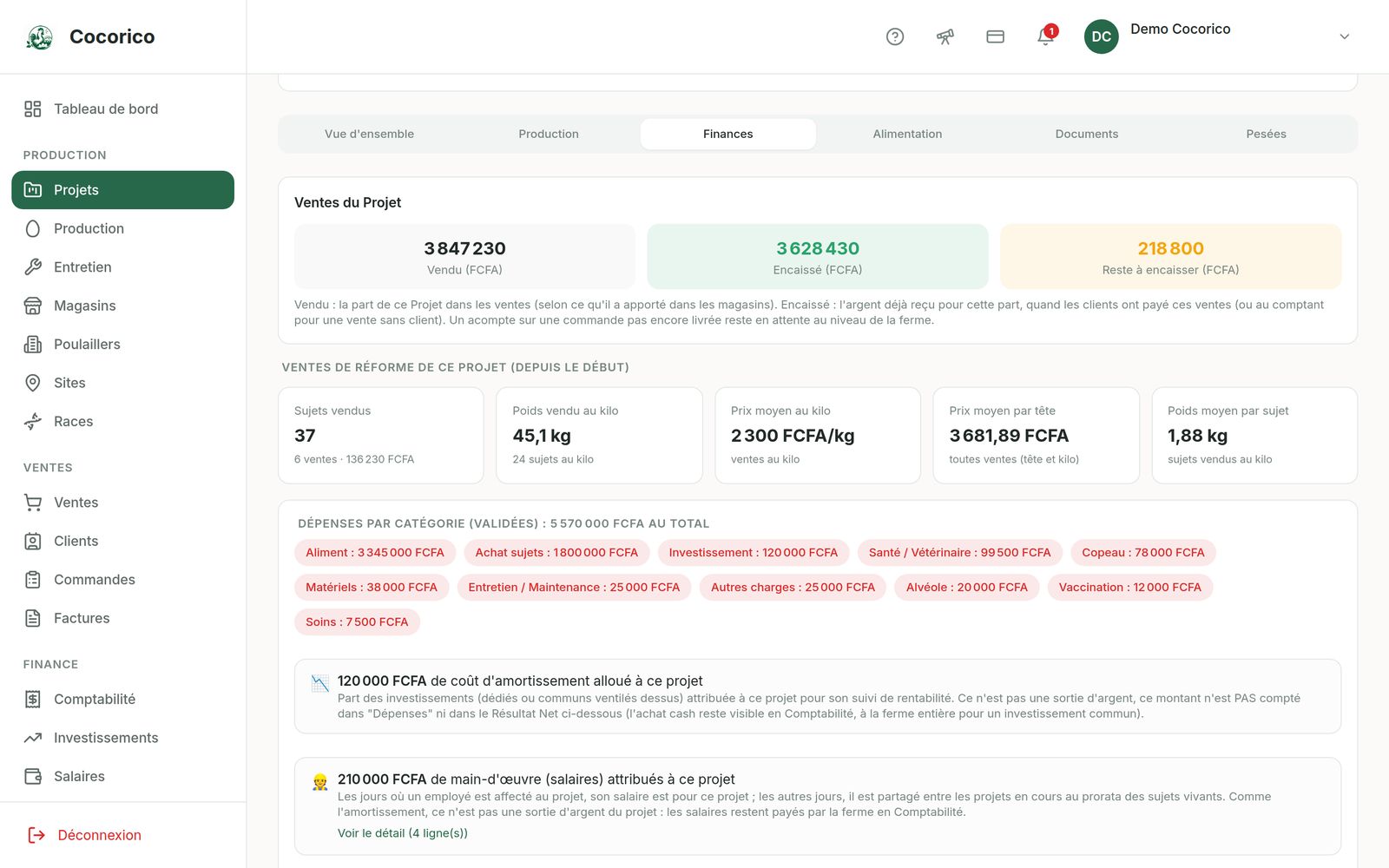Click the Aliment : 3 345 000 FCFA chip
Screen dimensions: 1389x868
click(x=375, y=552)
